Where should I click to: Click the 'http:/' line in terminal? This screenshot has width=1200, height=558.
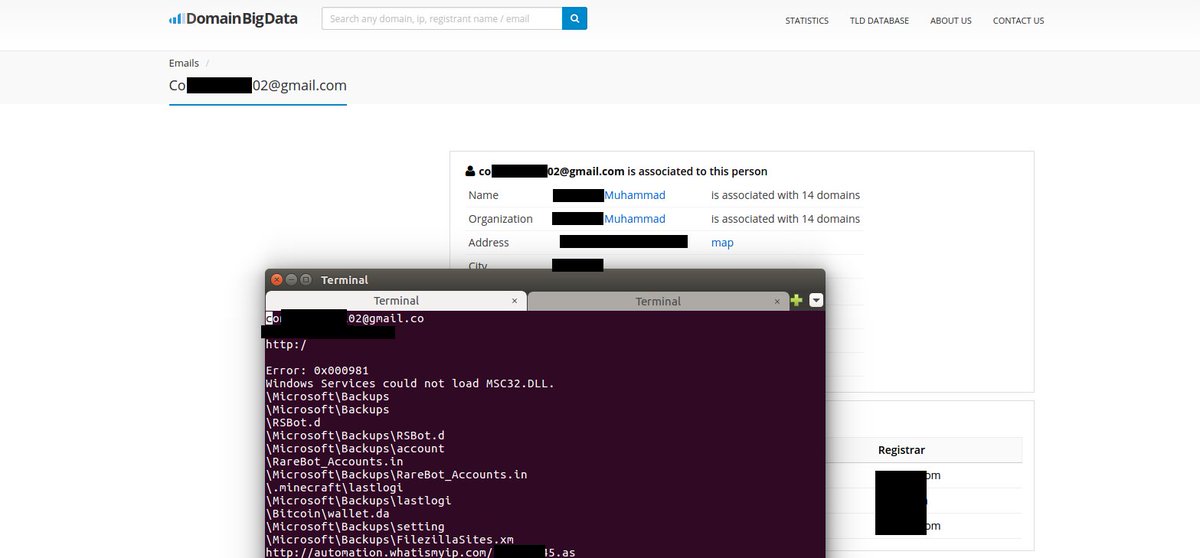click(286, 344)
